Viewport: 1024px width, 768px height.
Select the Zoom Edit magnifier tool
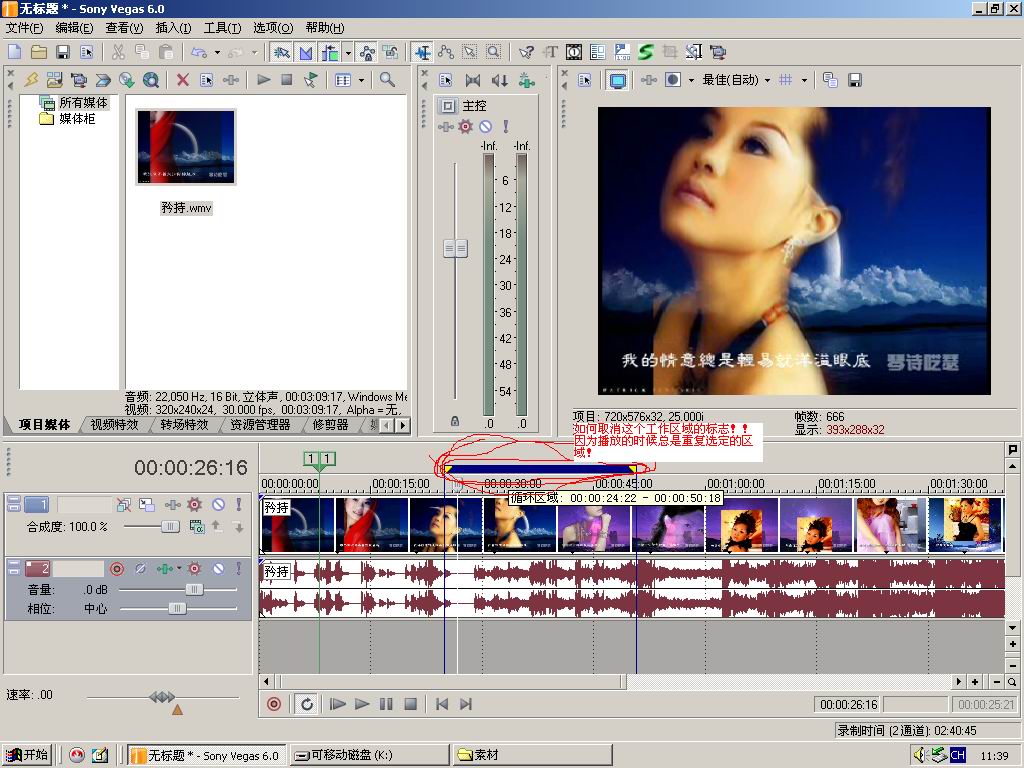494,52
